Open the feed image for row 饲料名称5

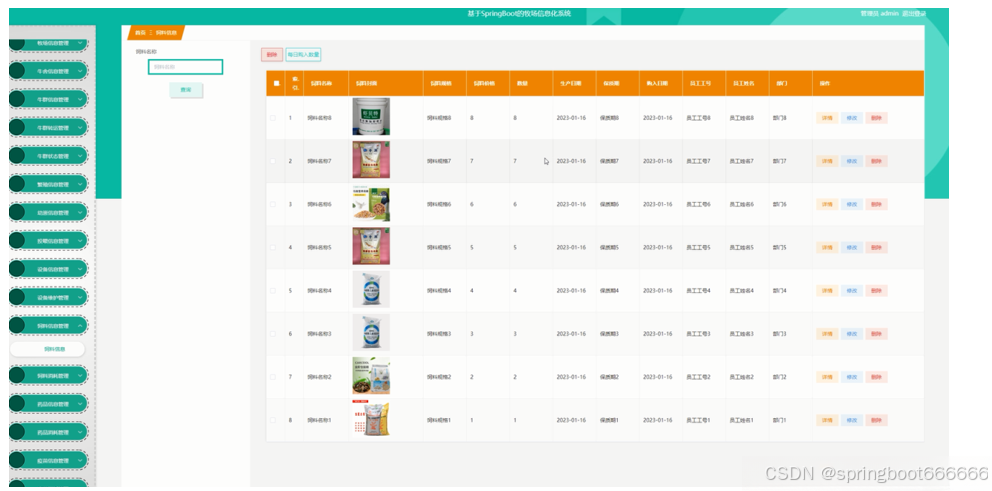click(x=371, y=246)
